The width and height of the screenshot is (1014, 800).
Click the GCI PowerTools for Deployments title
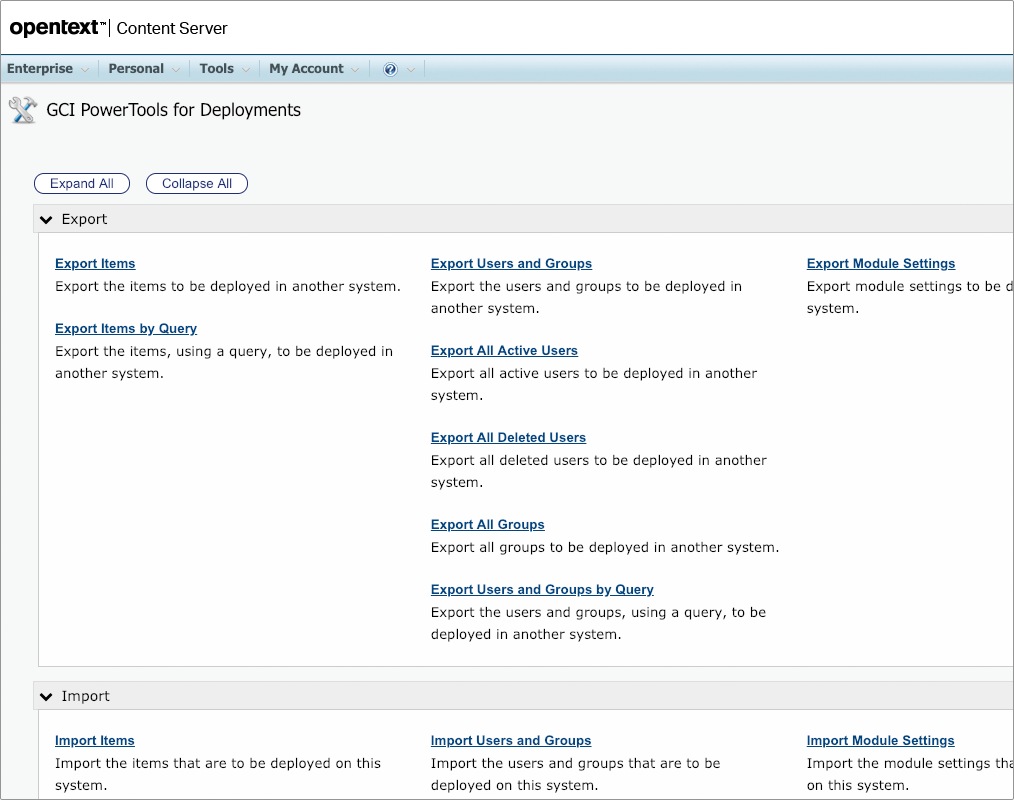[x=173, y=110]
